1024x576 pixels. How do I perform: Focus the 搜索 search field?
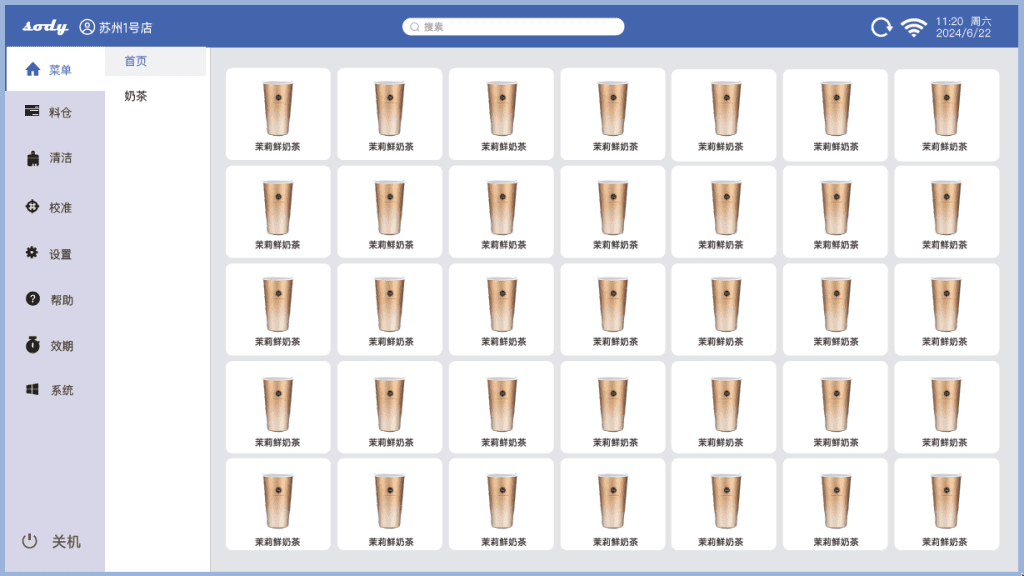520,27
